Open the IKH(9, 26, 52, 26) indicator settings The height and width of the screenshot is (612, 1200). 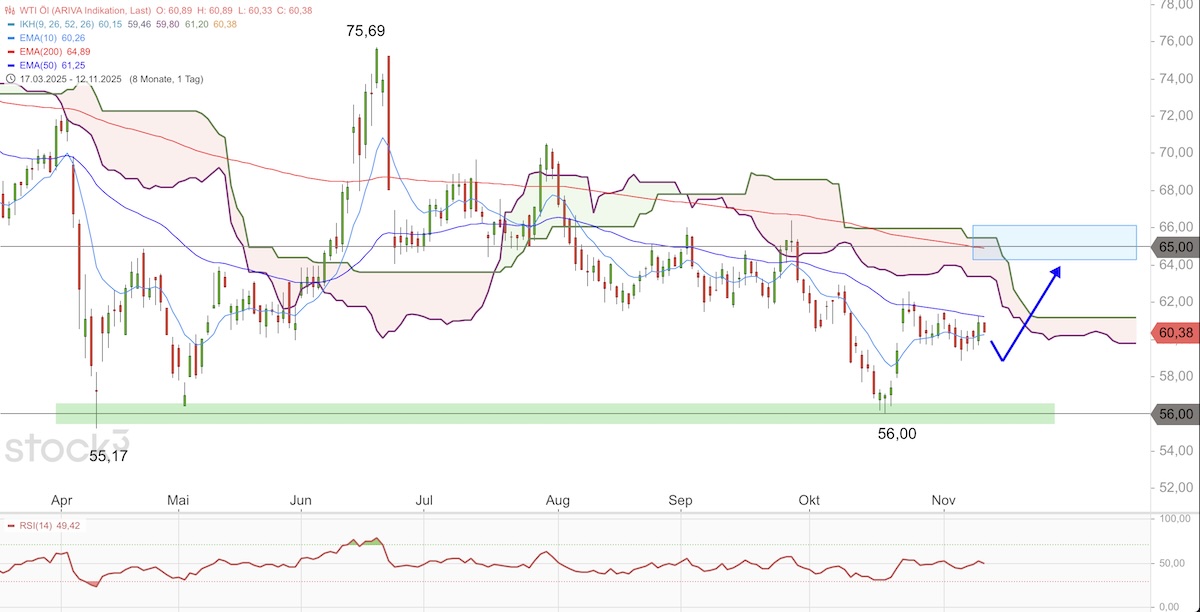point(56,23)
